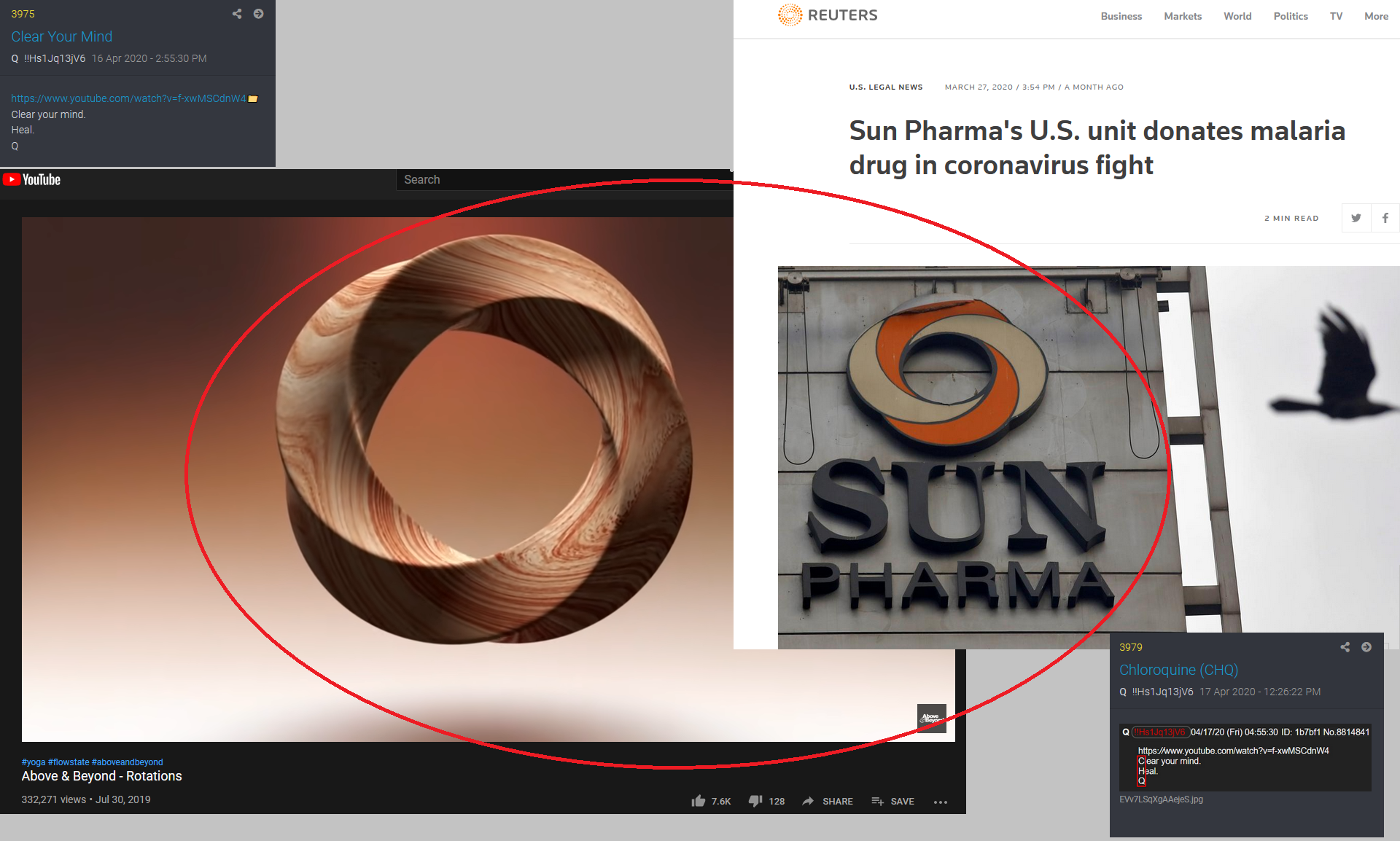Open the Clear Your Mind post title
This screenshot has height=841, width=1400.
pyautogui.click(x=62, y=36)
